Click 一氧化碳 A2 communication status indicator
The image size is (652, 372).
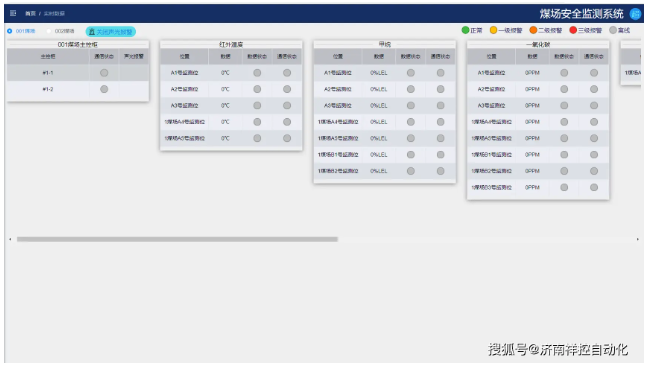(x=594, y=89)
